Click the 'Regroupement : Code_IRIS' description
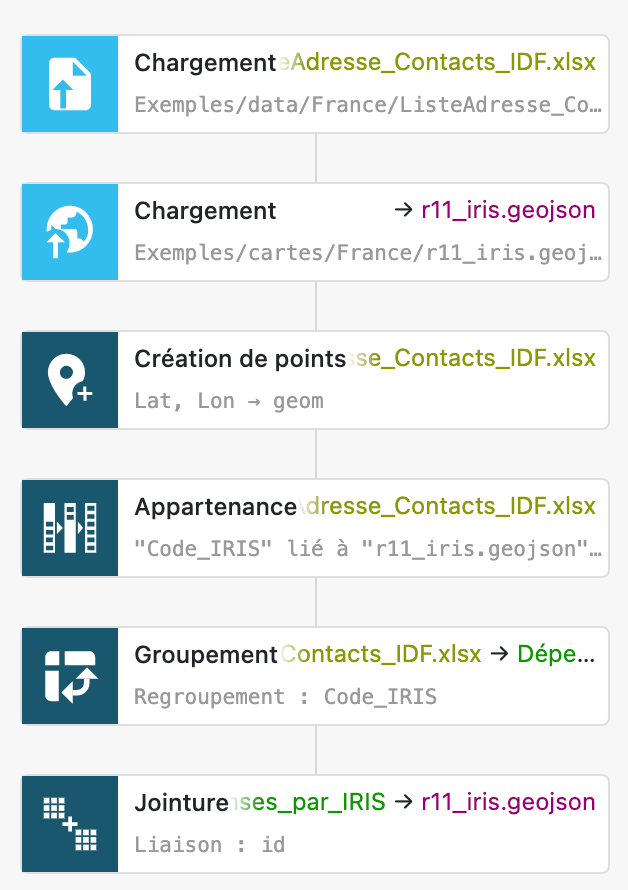This screenshot has height=890, width=628. point(286,697)
